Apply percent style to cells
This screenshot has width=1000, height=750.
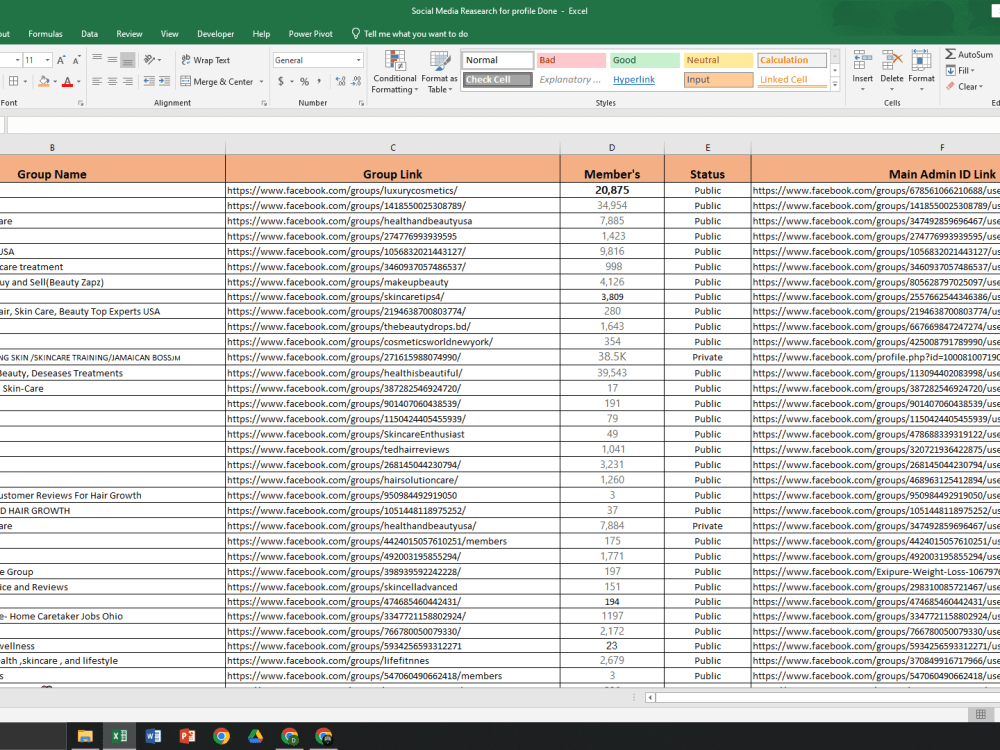tap(304, 82)
